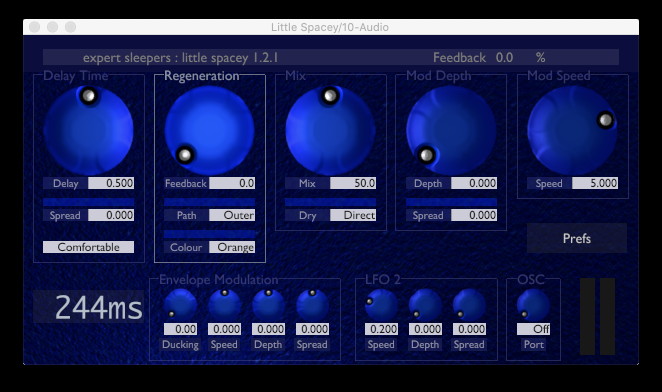Click the Mod Depth value field
The height and width of the screenshot is (392, 662).
[x=474, y=183]
